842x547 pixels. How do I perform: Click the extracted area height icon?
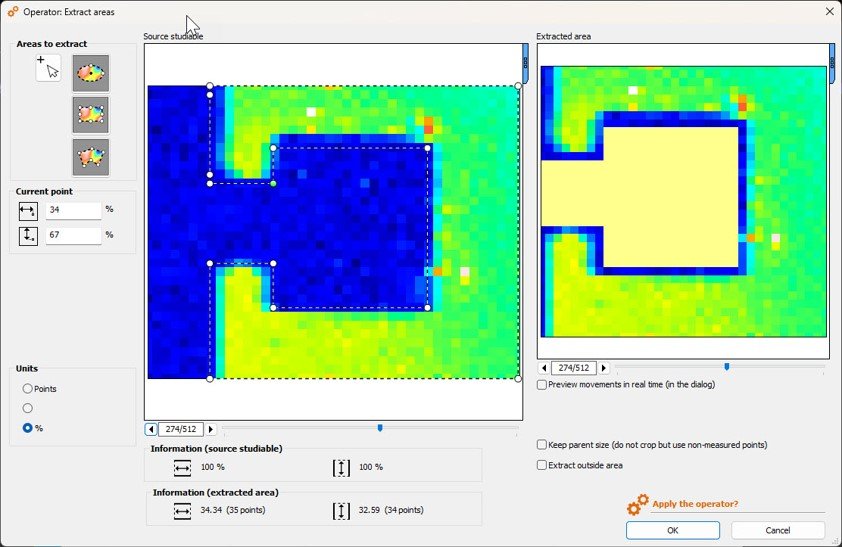click(342, 511)
